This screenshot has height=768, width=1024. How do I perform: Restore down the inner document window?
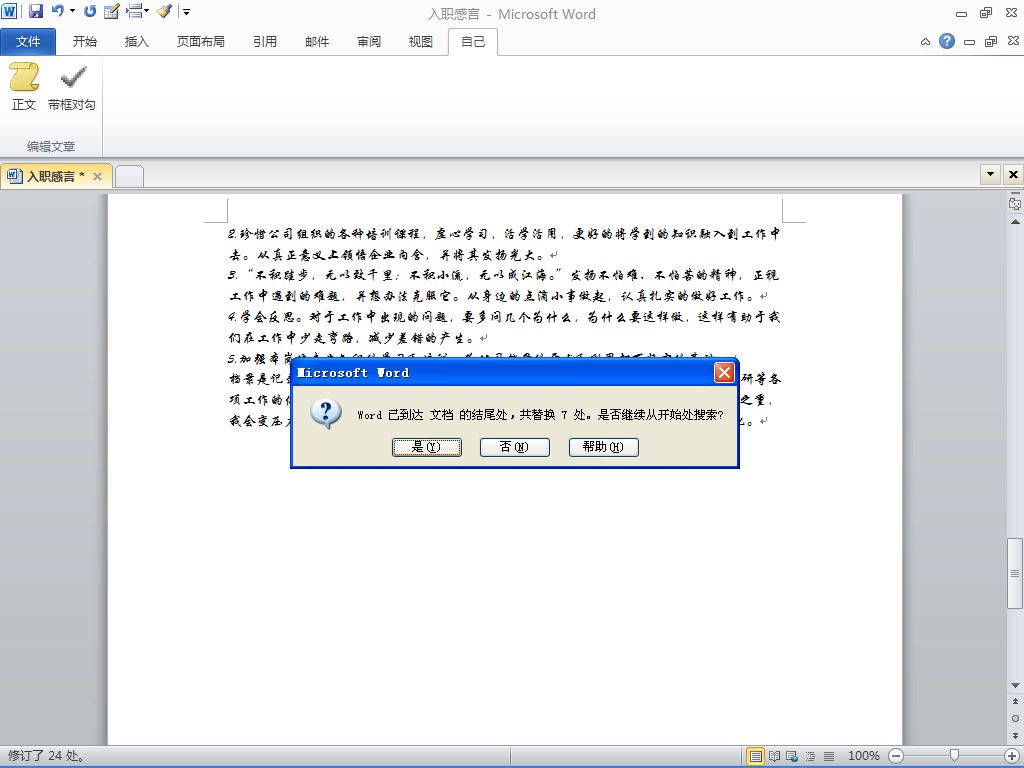pos(991,41)
